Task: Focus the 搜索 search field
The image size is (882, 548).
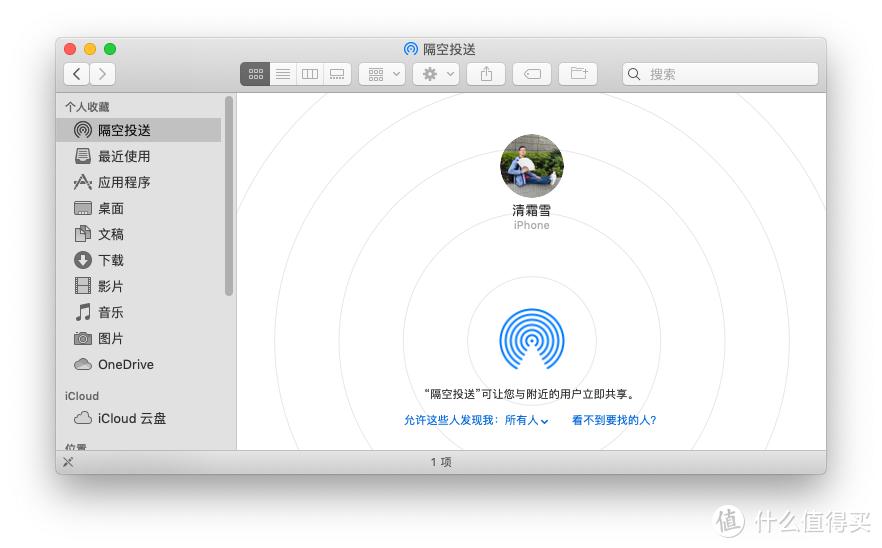Action: tap(720, 74)
